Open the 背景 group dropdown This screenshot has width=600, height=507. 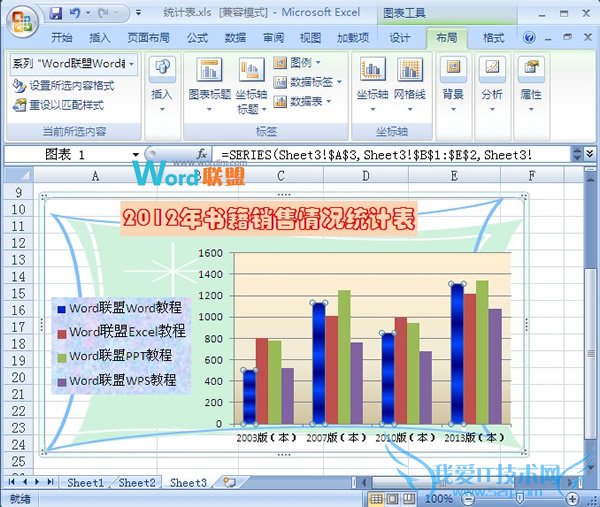coord(453,84)
